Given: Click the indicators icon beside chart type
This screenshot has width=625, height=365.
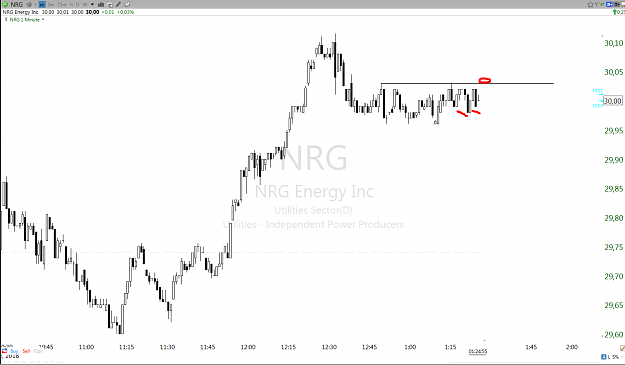Looking at the screenshot, I should pyautogui.click(x=110, y=4).
